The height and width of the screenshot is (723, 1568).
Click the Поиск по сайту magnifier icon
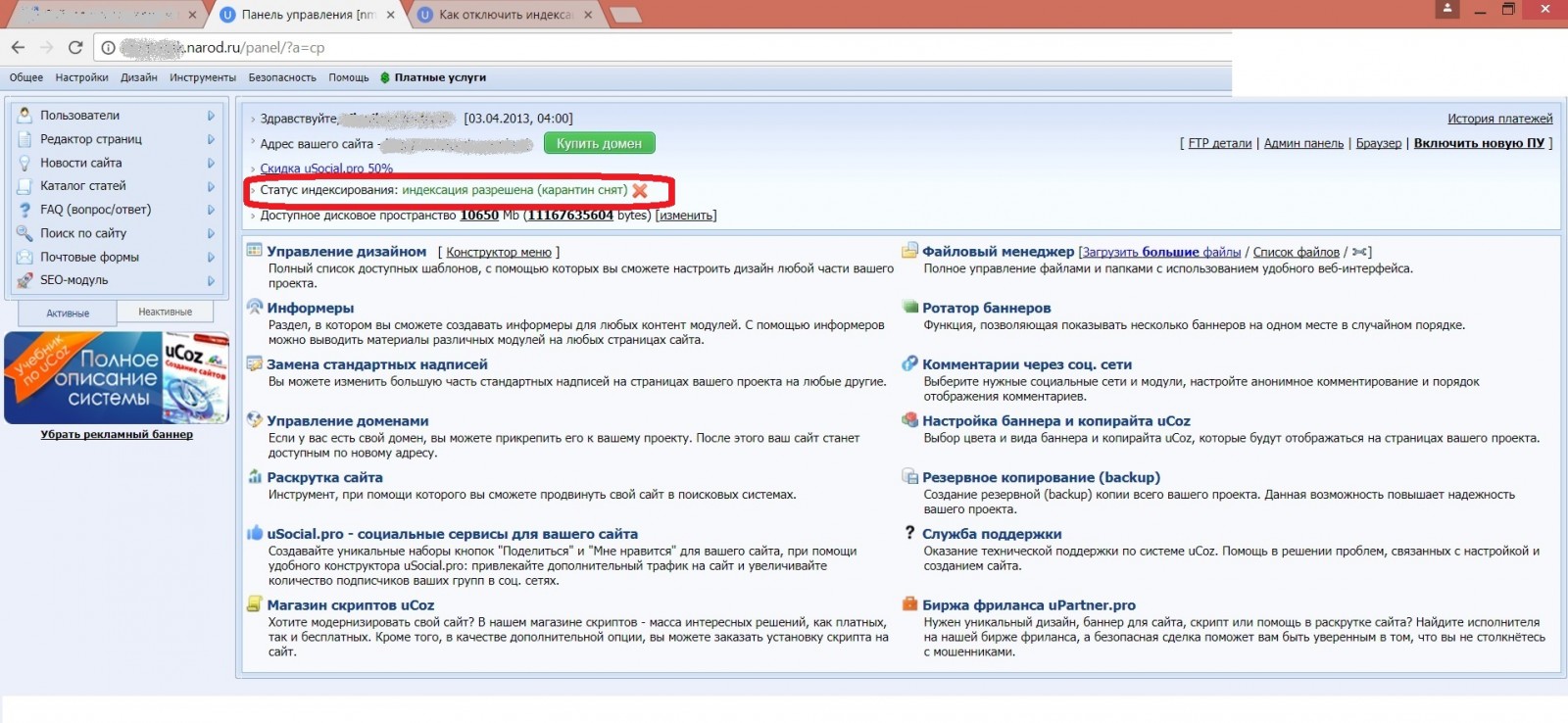(x=24, y=233)
